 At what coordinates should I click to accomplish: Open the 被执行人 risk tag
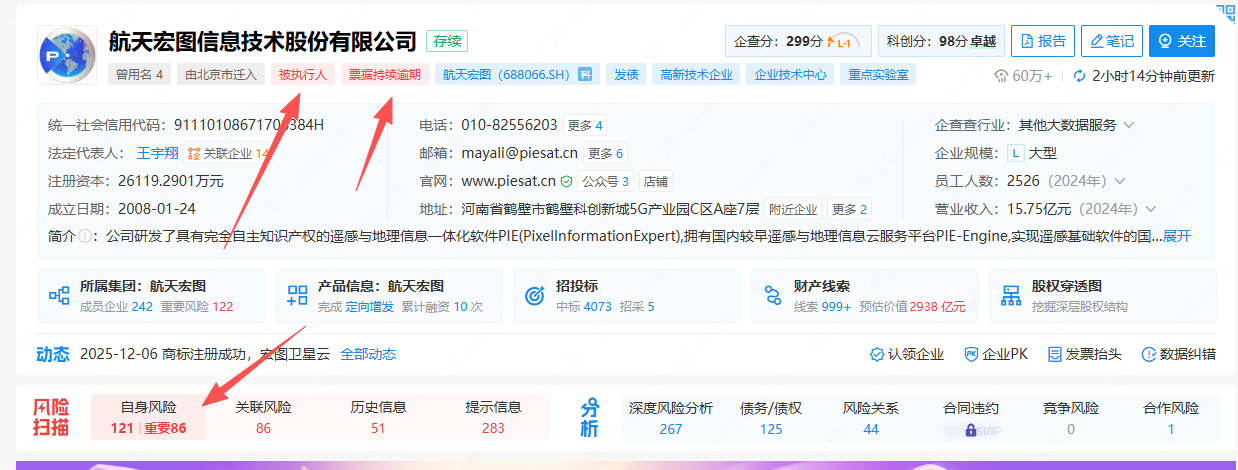point(302,74)
